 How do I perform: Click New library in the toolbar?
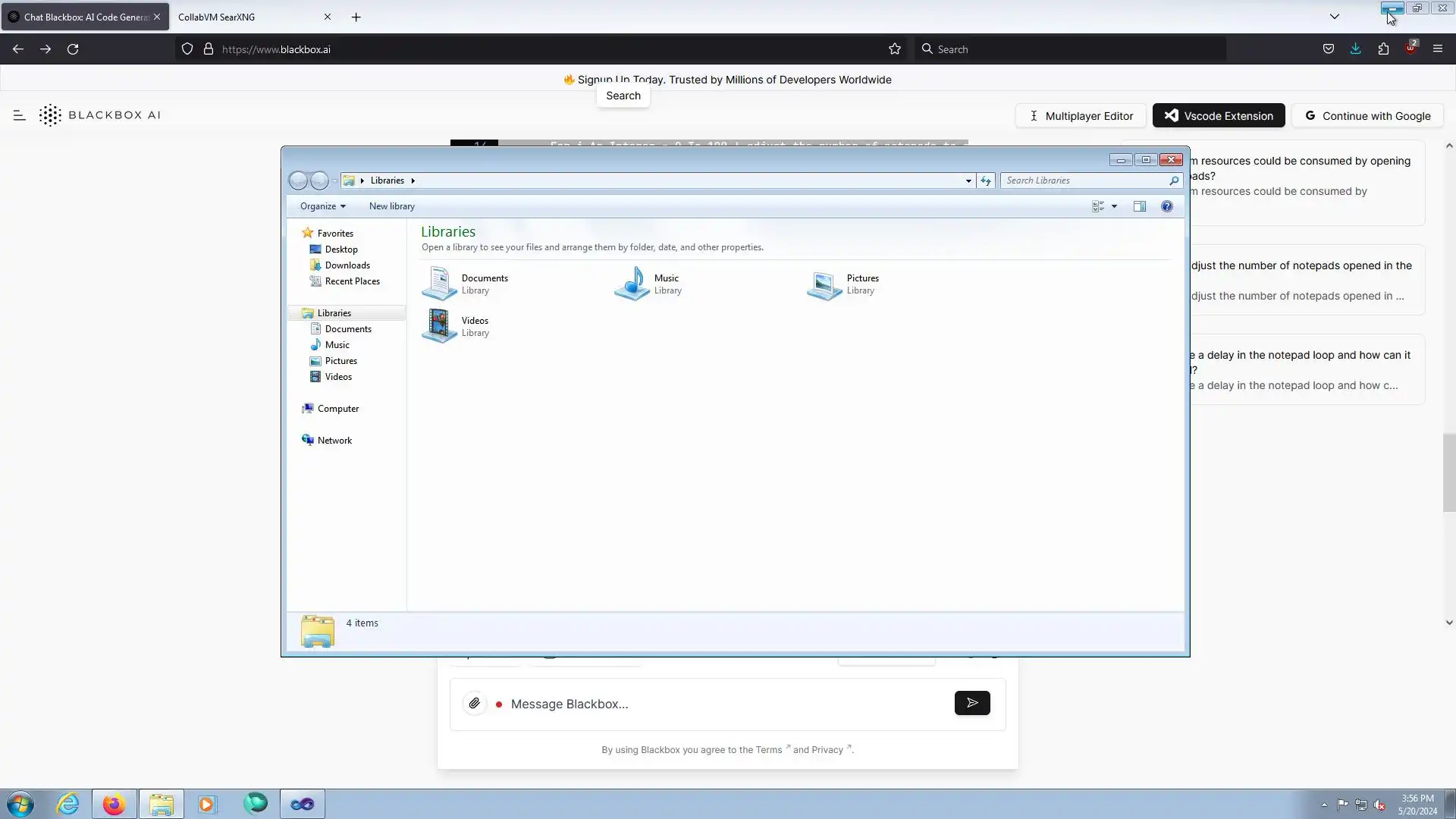coord(391,206)
